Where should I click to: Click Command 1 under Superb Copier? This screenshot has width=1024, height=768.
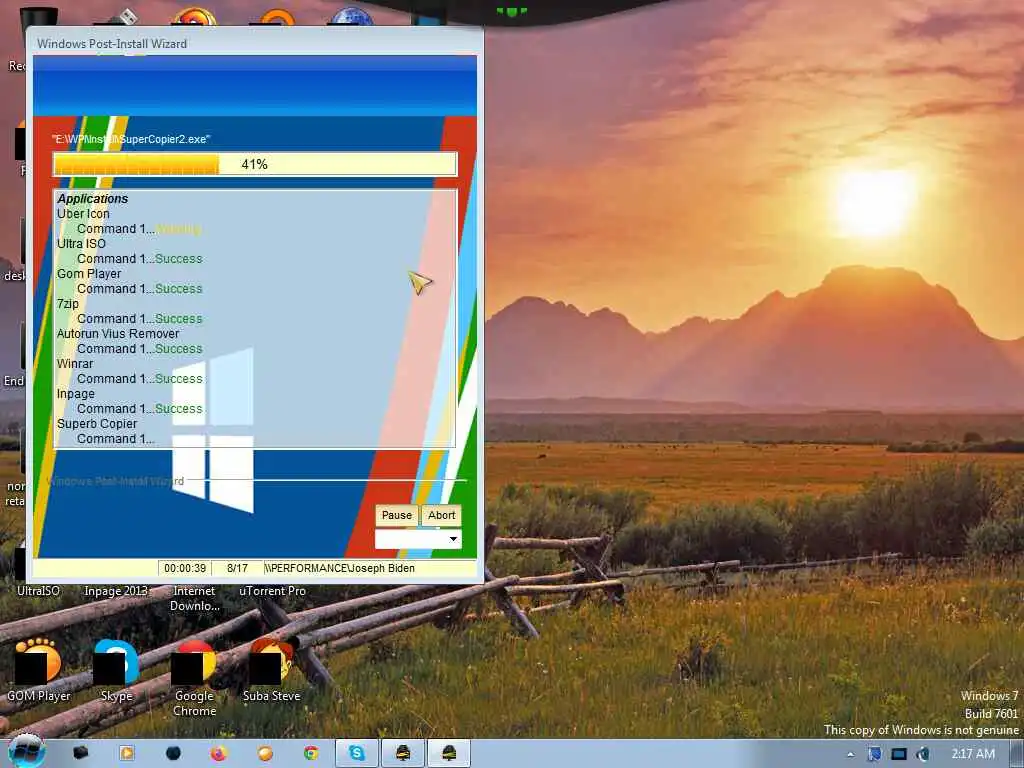coord(116,439)
